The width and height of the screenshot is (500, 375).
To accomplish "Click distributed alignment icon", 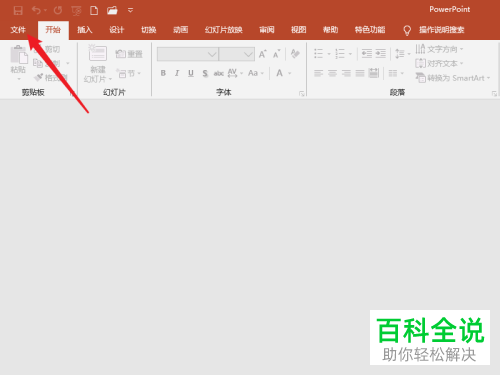I will (x=374, y=73).
